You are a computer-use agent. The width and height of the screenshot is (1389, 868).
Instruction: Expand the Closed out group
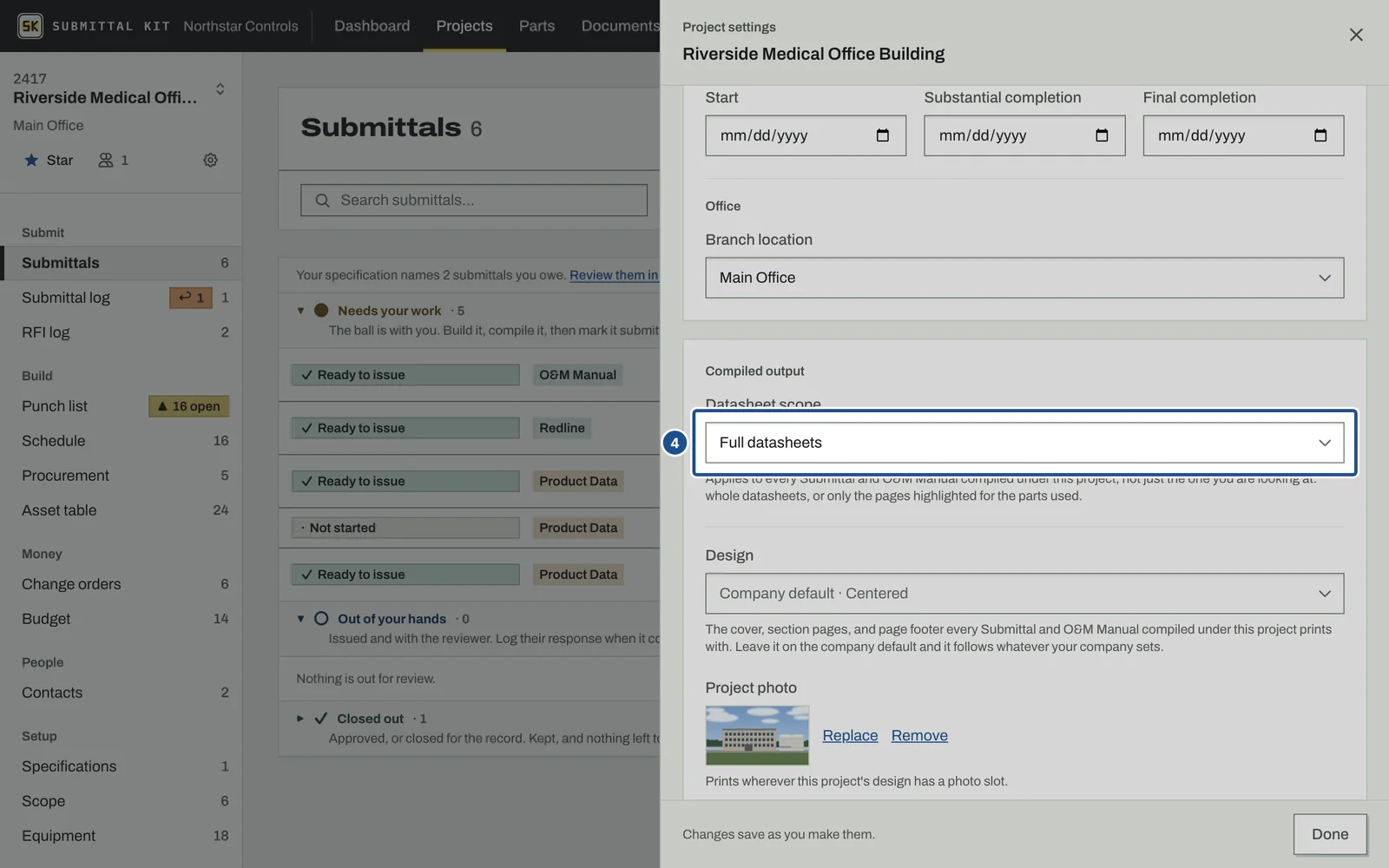(x=300, y=719)
